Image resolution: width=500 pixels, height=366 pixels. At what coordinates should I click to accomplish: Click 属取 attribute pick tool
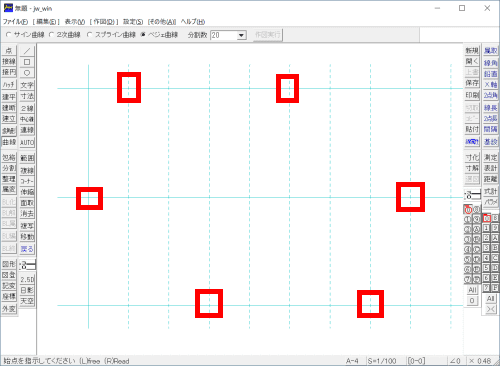(490, 51)
